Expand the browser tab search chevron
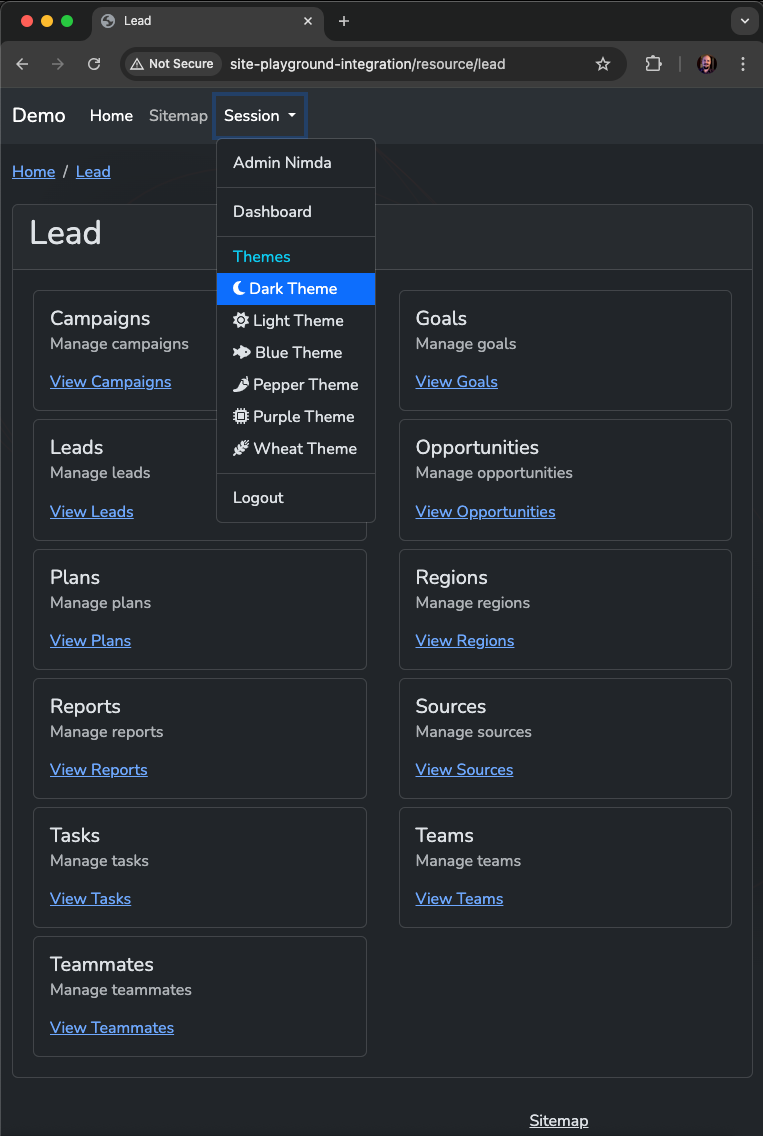Screen dimensions: 763x1136 click(744, 21)
